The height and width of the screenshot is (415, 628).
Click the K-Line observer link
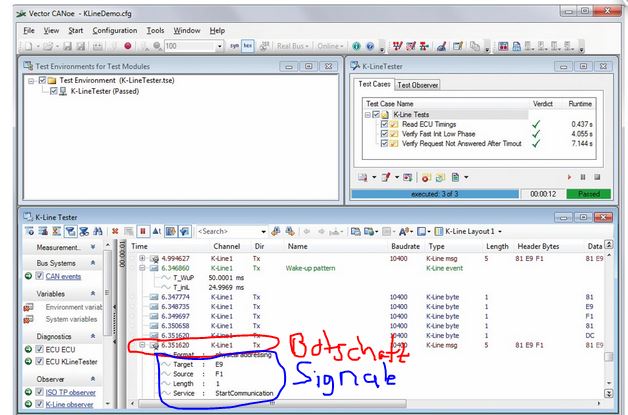click(x=69, y=405)
